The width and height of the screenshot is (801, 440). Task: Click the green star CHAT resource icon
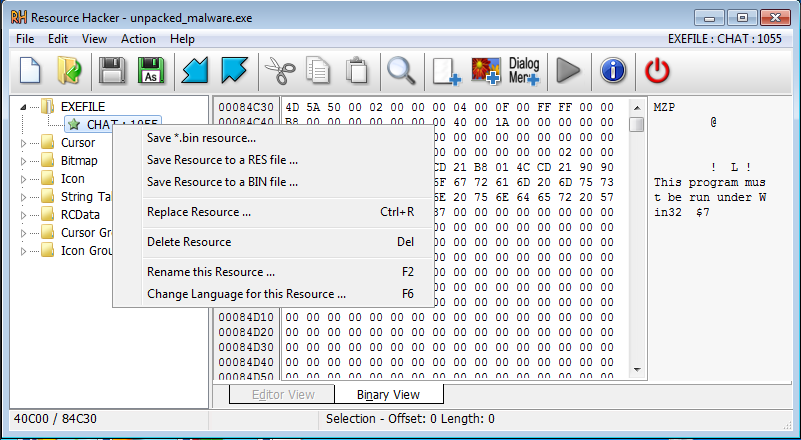click(75, 124)
